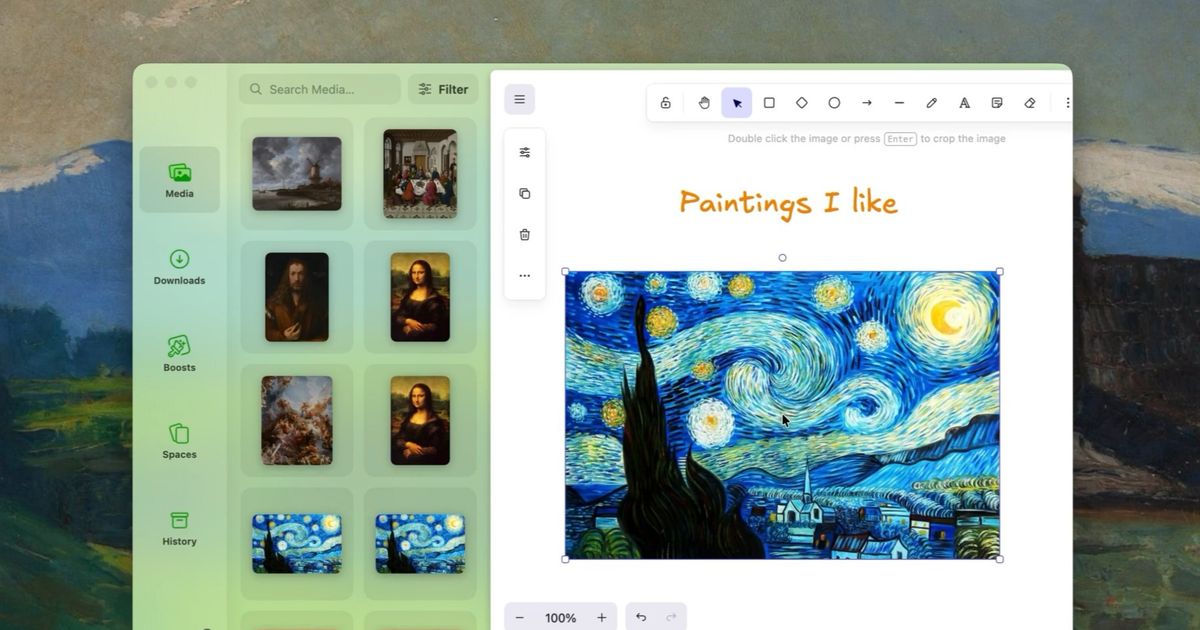Choose the sticky note tool
This screenshot has width=1200, height=630.
[x=997, y=103]
